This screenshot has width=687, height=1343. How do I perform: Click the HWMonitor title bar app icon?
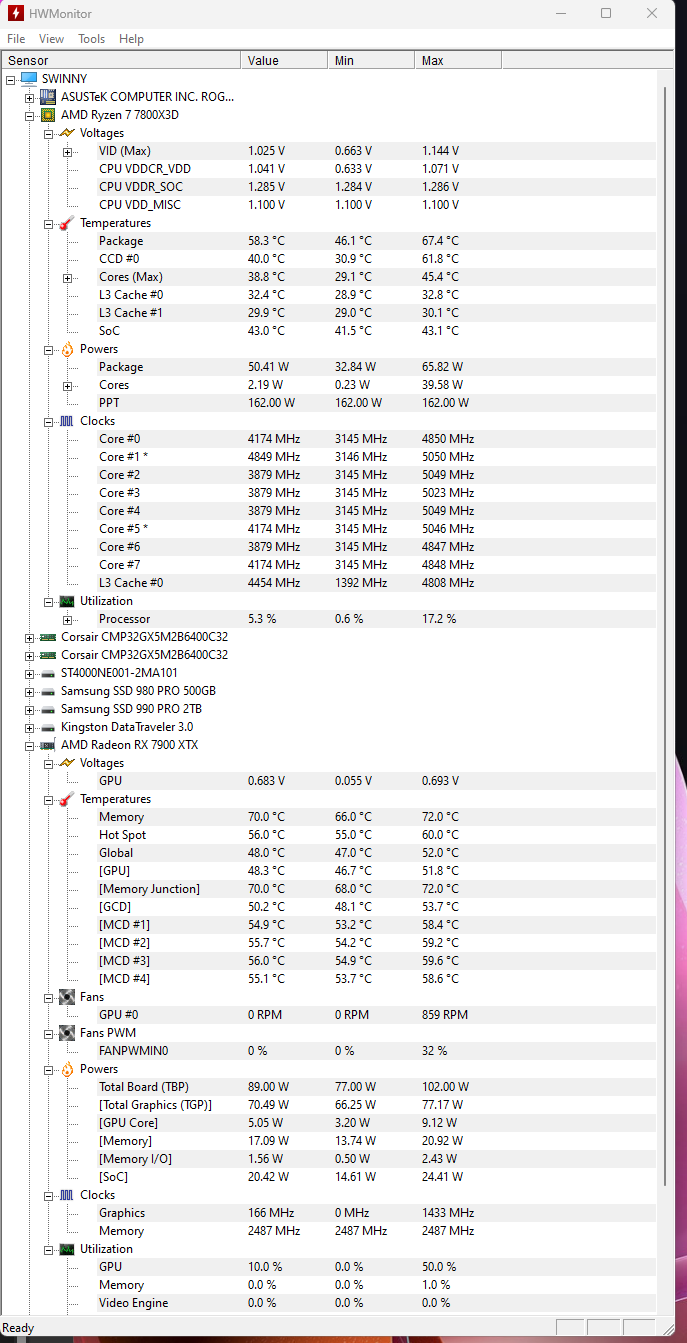14,13
